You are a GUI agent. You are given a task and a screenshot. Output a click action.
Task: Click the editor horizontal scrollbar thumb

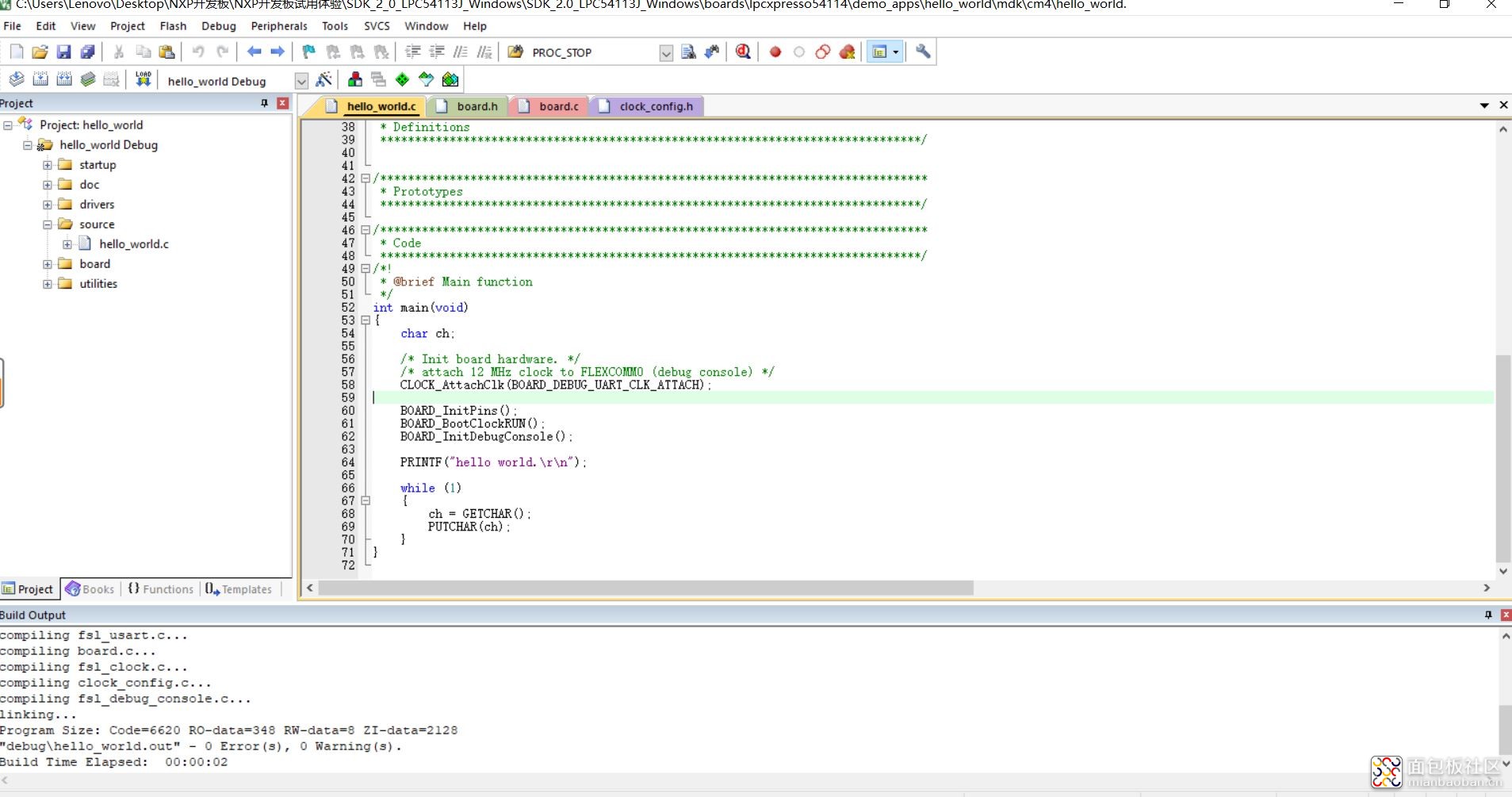tap(645, 588)
